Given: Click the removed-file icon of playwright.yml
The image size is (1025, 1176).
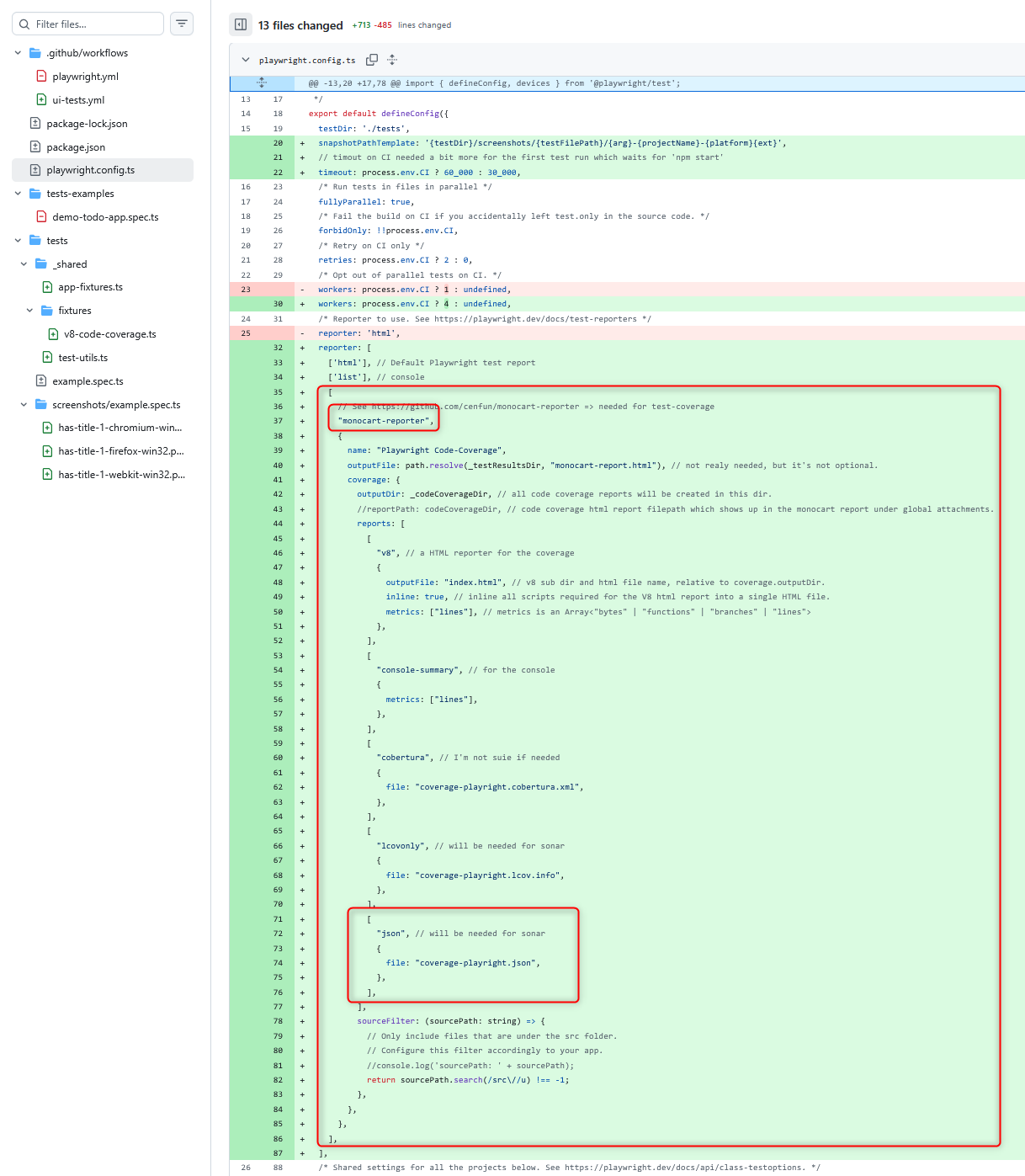Looking at the screenshot, I should pos(41,77).
